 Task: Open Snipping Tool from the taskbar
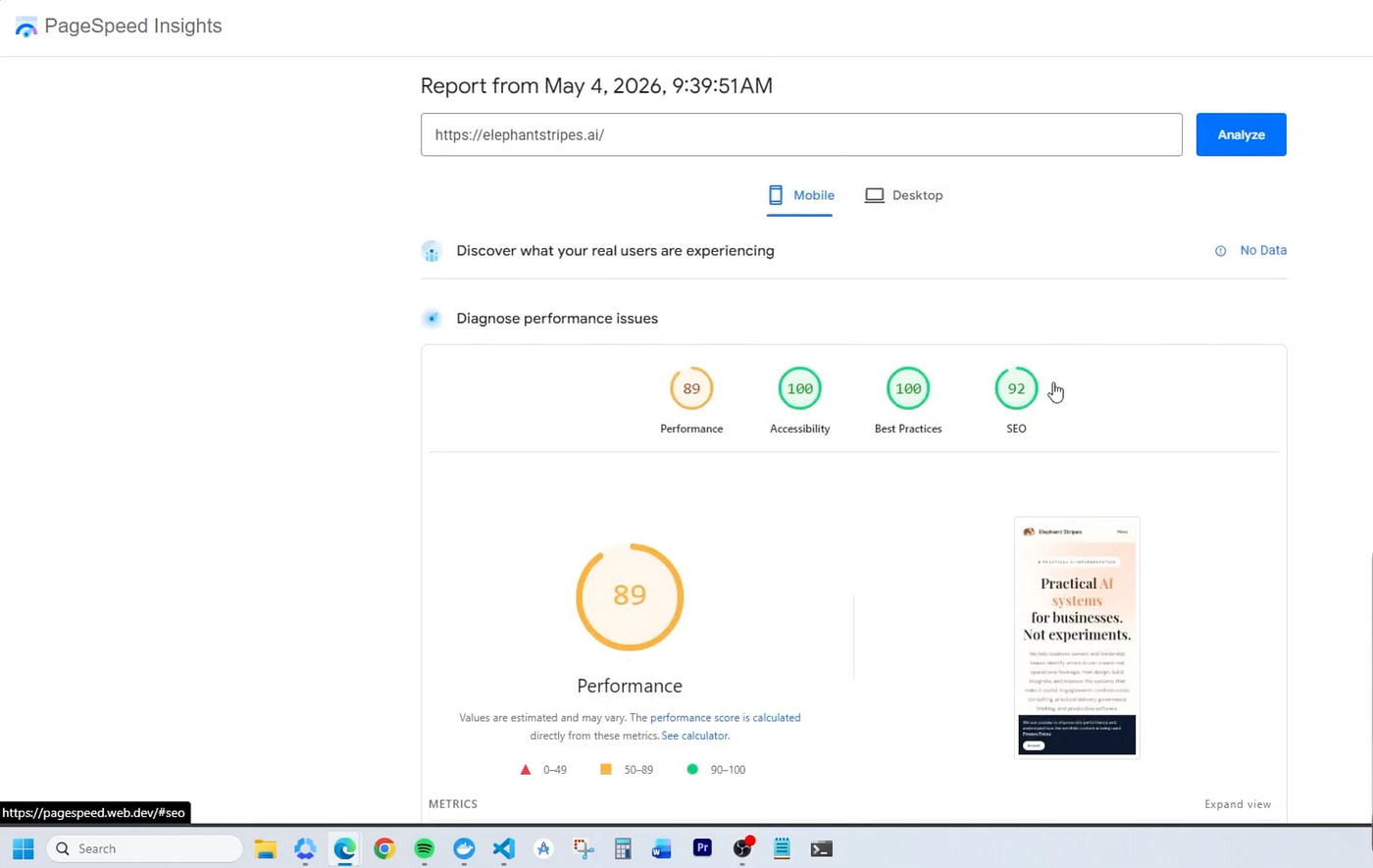click(584, 848)
